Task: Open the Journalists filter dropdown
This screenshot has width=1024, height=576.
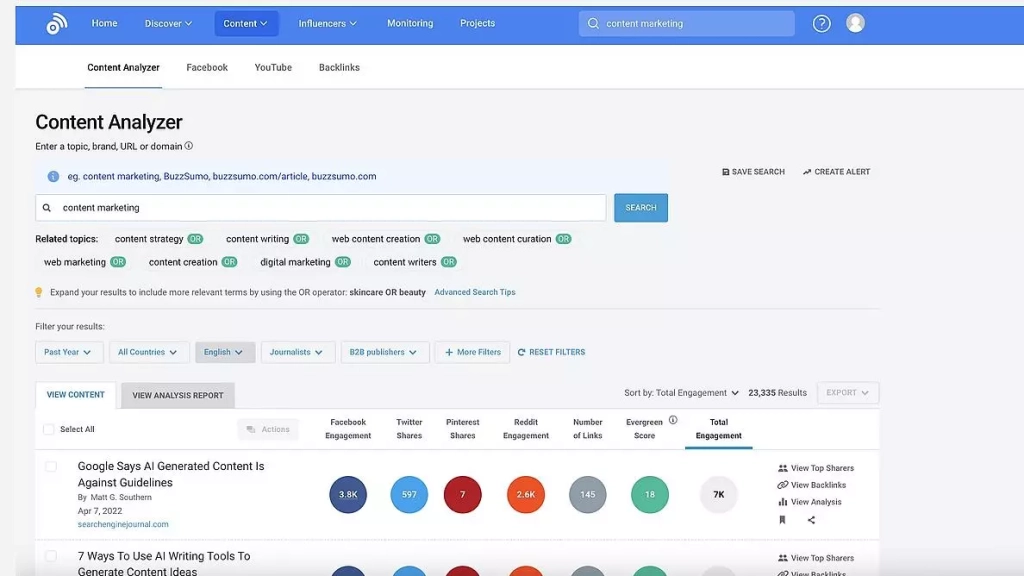Action: click(297, 352)
